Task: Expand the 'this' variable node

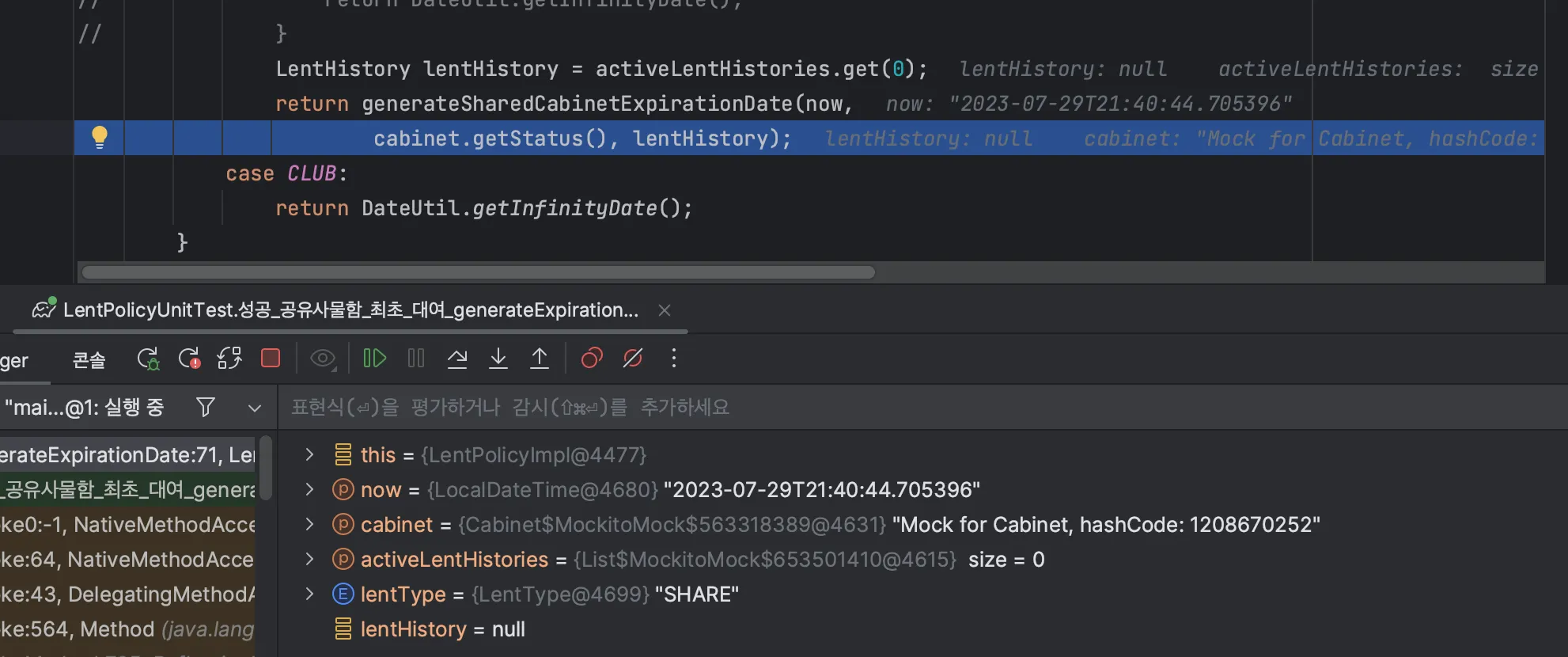Action: [x=309, y=455]
